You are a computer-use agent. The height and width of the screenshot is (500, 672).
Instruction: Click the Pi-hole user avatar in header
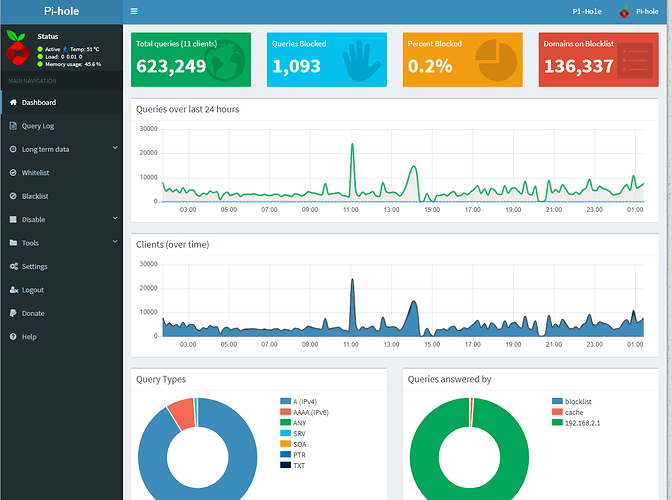(624, 12)
